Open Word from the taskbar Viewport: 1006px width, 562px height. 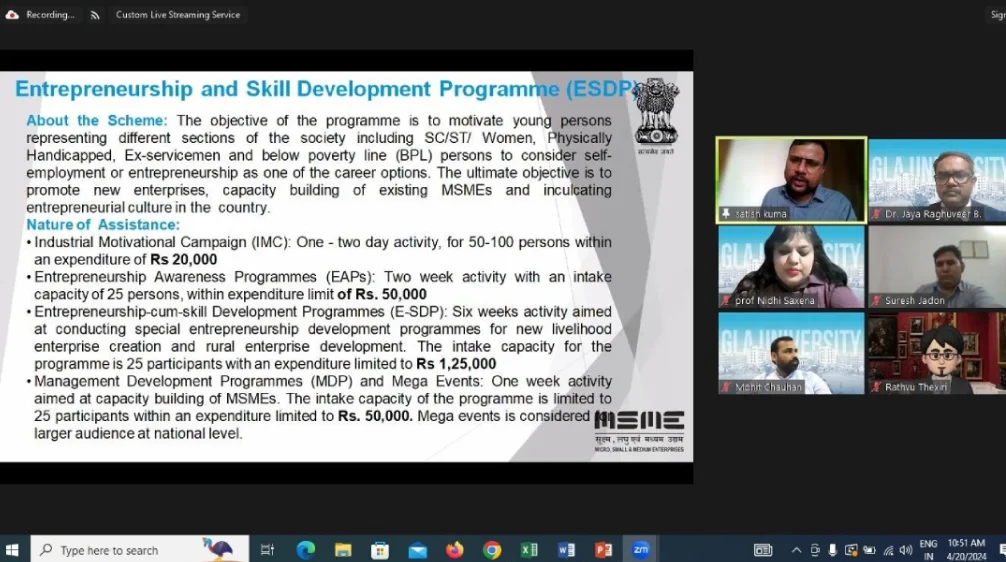click(566, 549)
